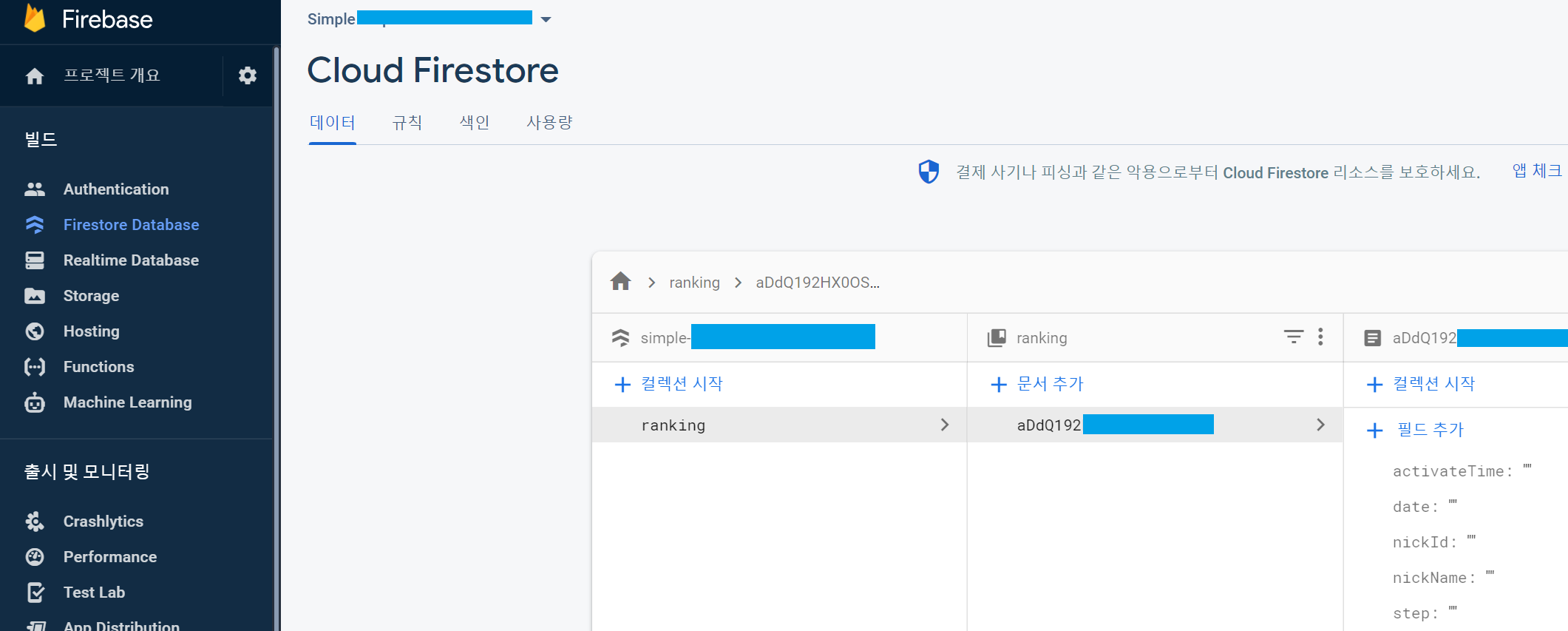Click ranking in the breadcrumb path

pos(694,283)
